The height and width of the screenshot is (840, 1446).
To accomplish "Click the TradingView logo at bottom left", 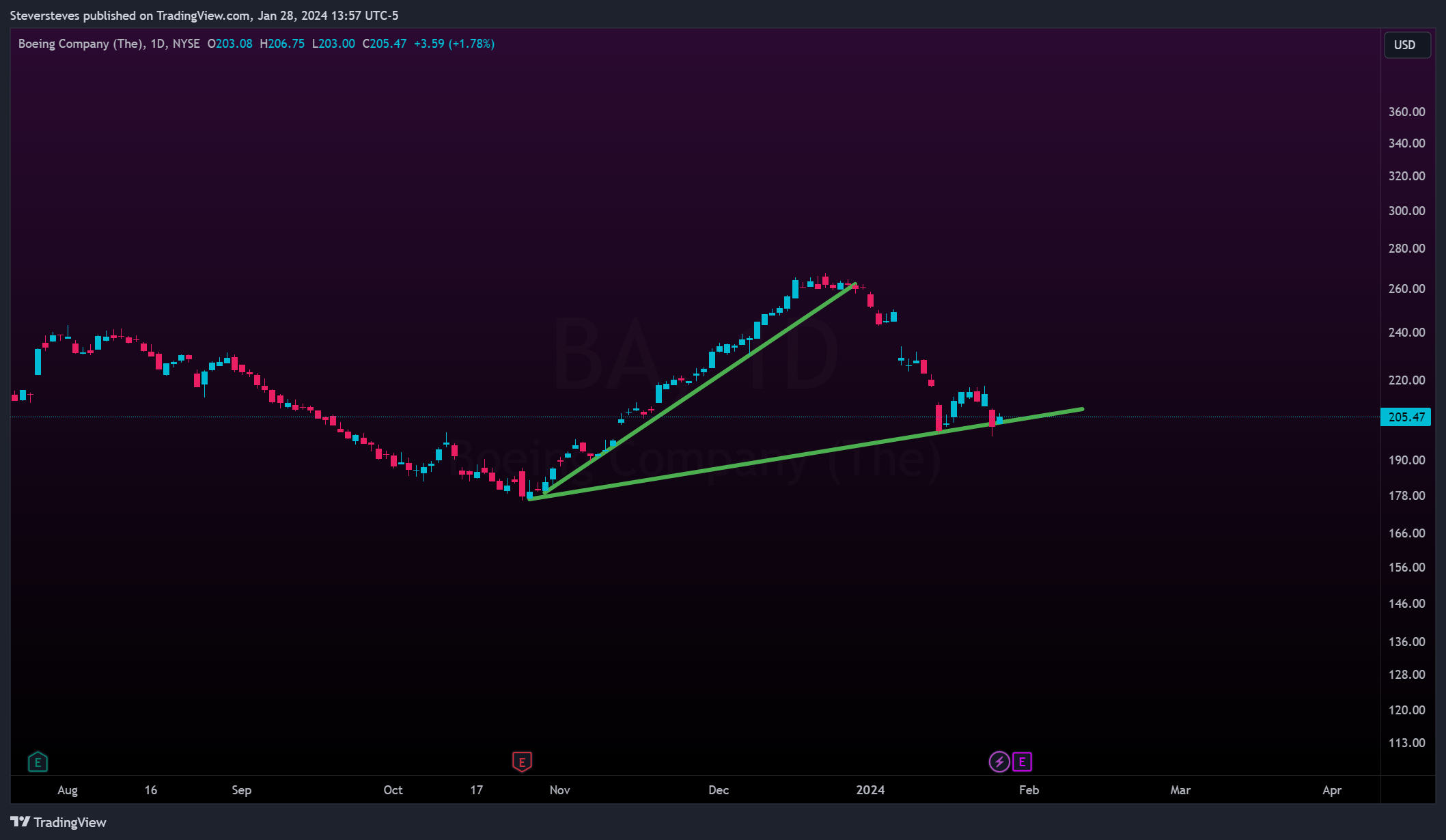I will pyautogui.click(x=59, y=822).
